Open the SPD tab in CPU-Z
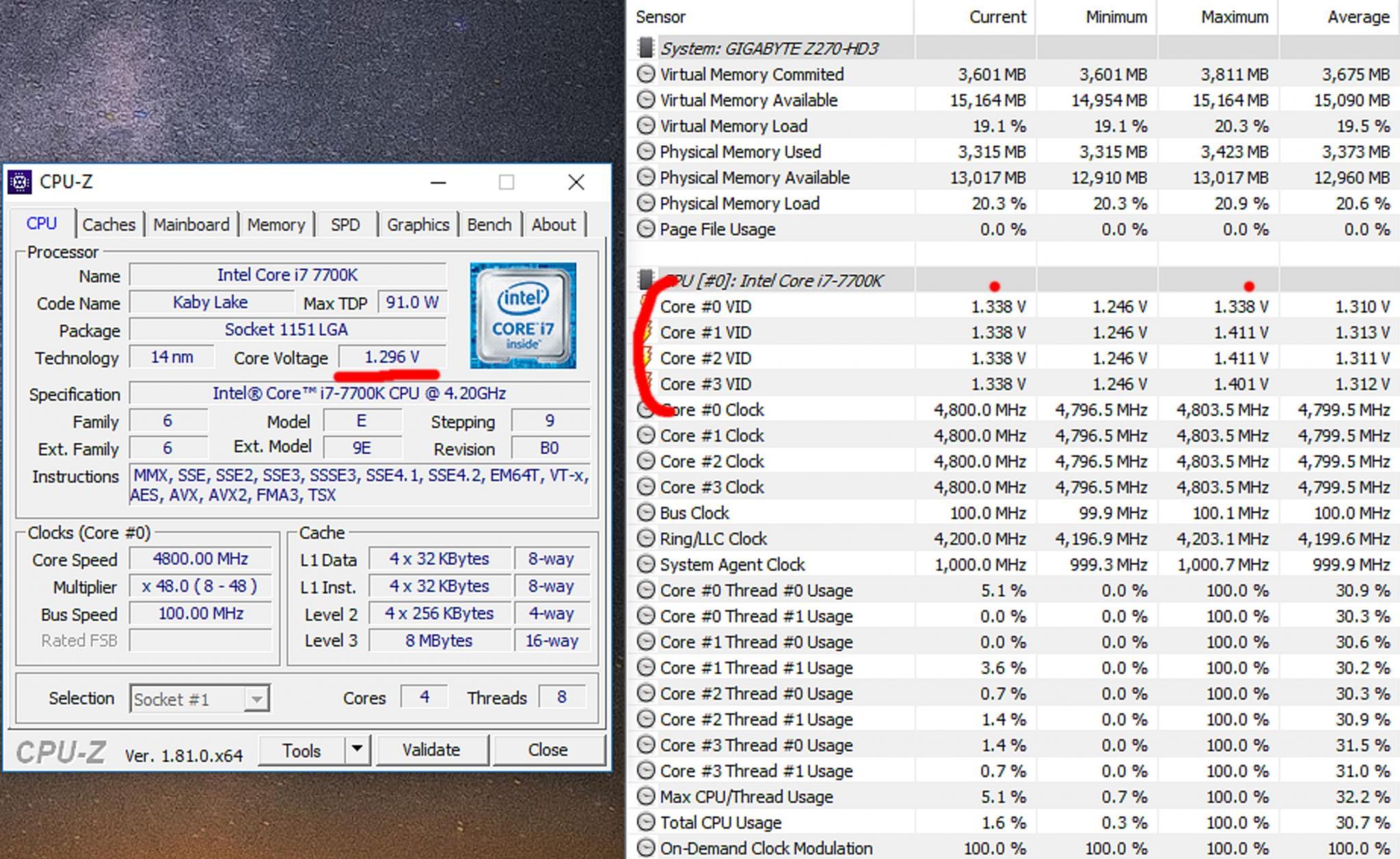The height and width of the screenshot is (859, 1400). click(x=345, y=224)
